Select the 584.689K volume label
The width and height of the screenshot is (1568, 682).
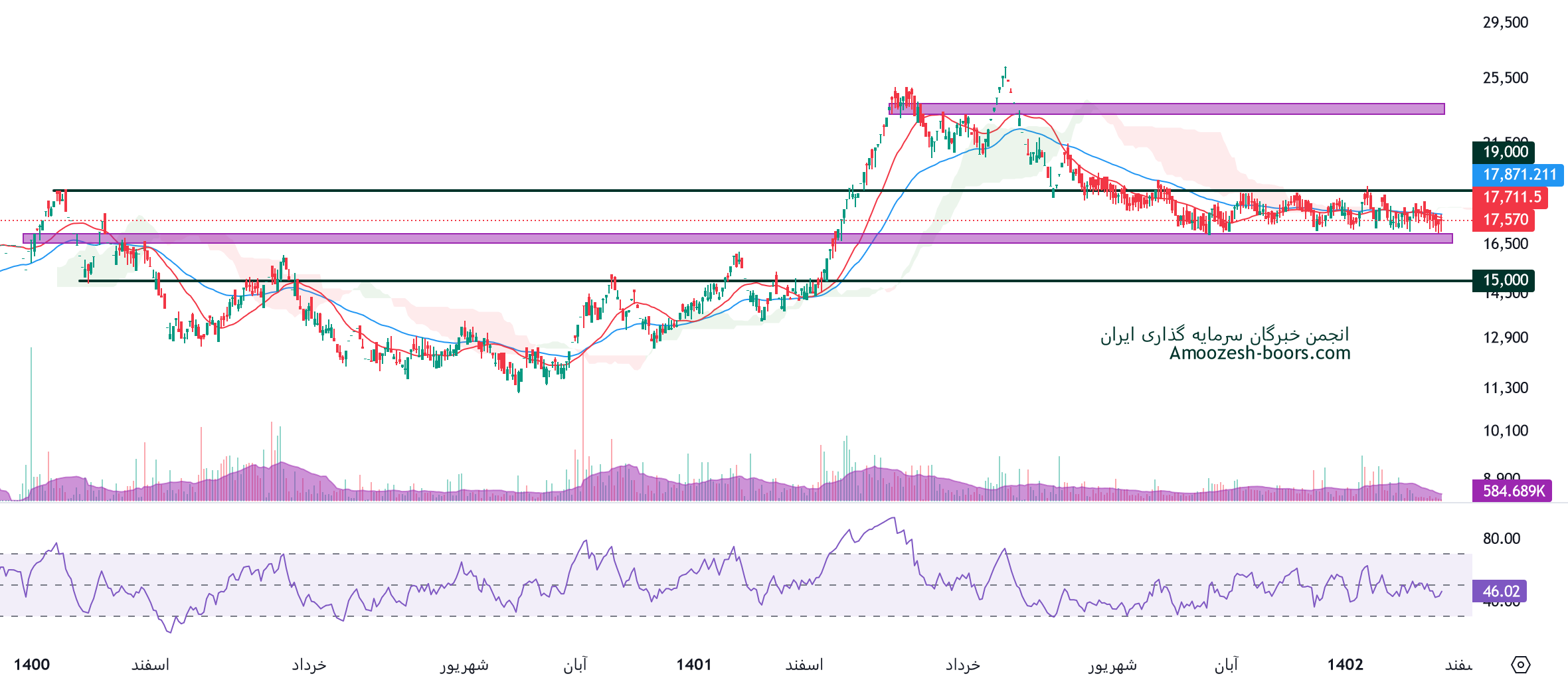point(1512,491)
